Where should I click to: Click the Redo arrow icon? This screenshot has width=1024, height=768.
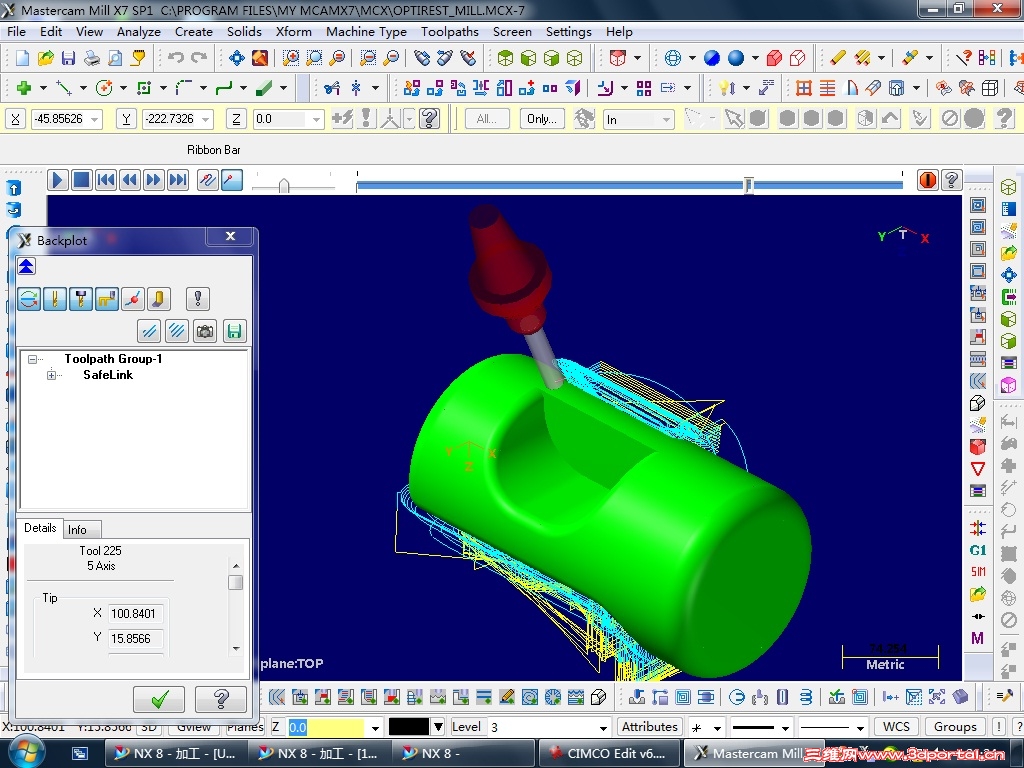tap(199, 58)
